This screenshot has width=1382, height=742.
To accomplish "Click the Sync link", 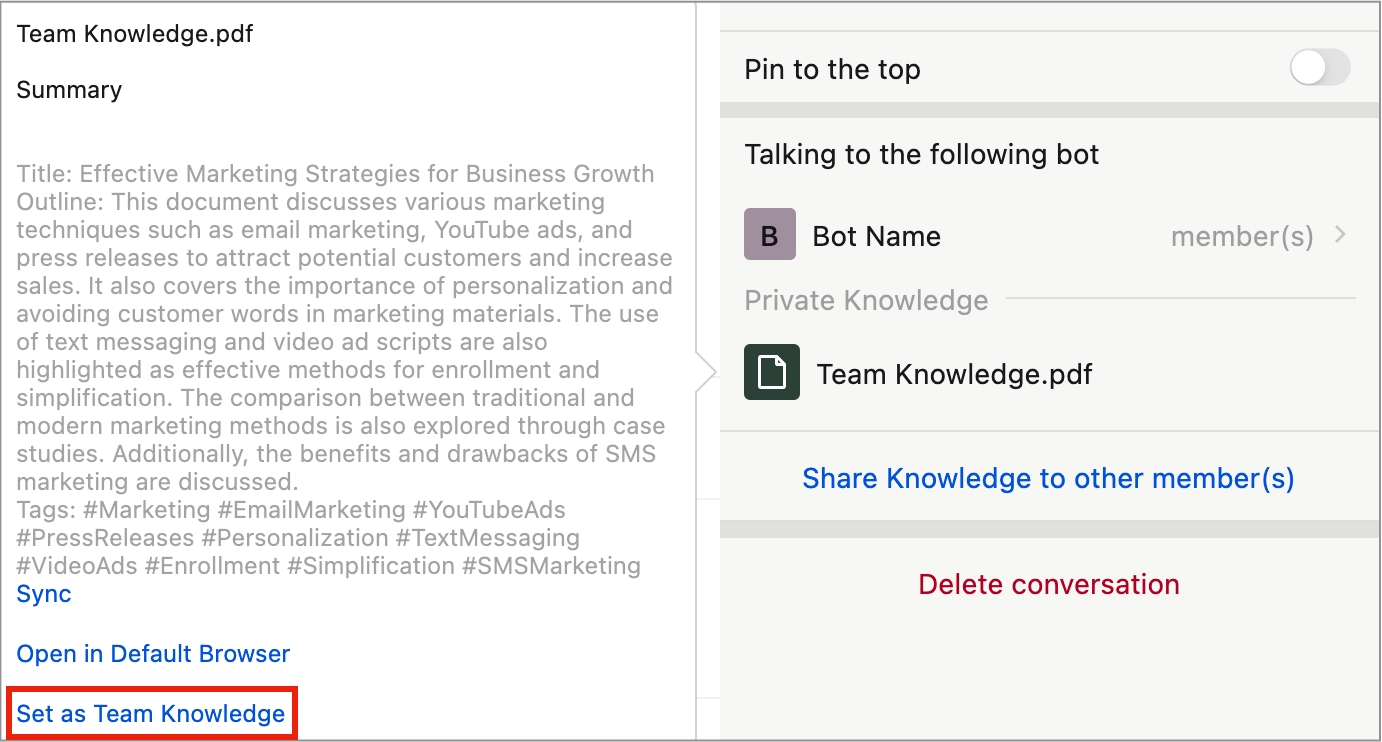I will point(44,594).
